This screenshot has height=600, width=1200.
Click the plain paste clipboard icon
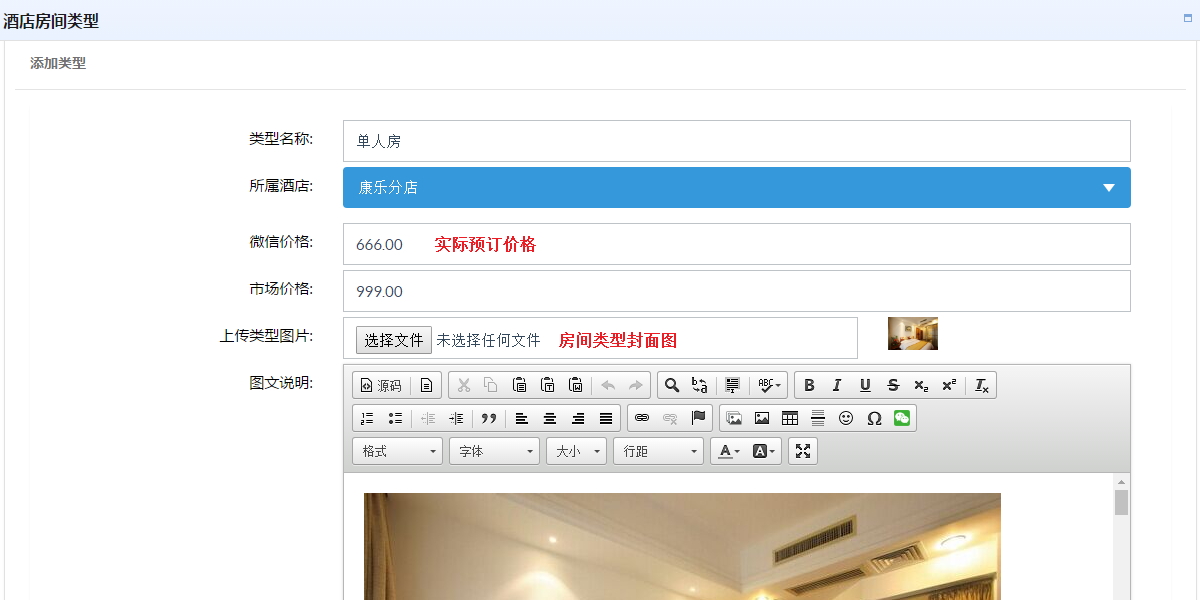pos(519,385)
